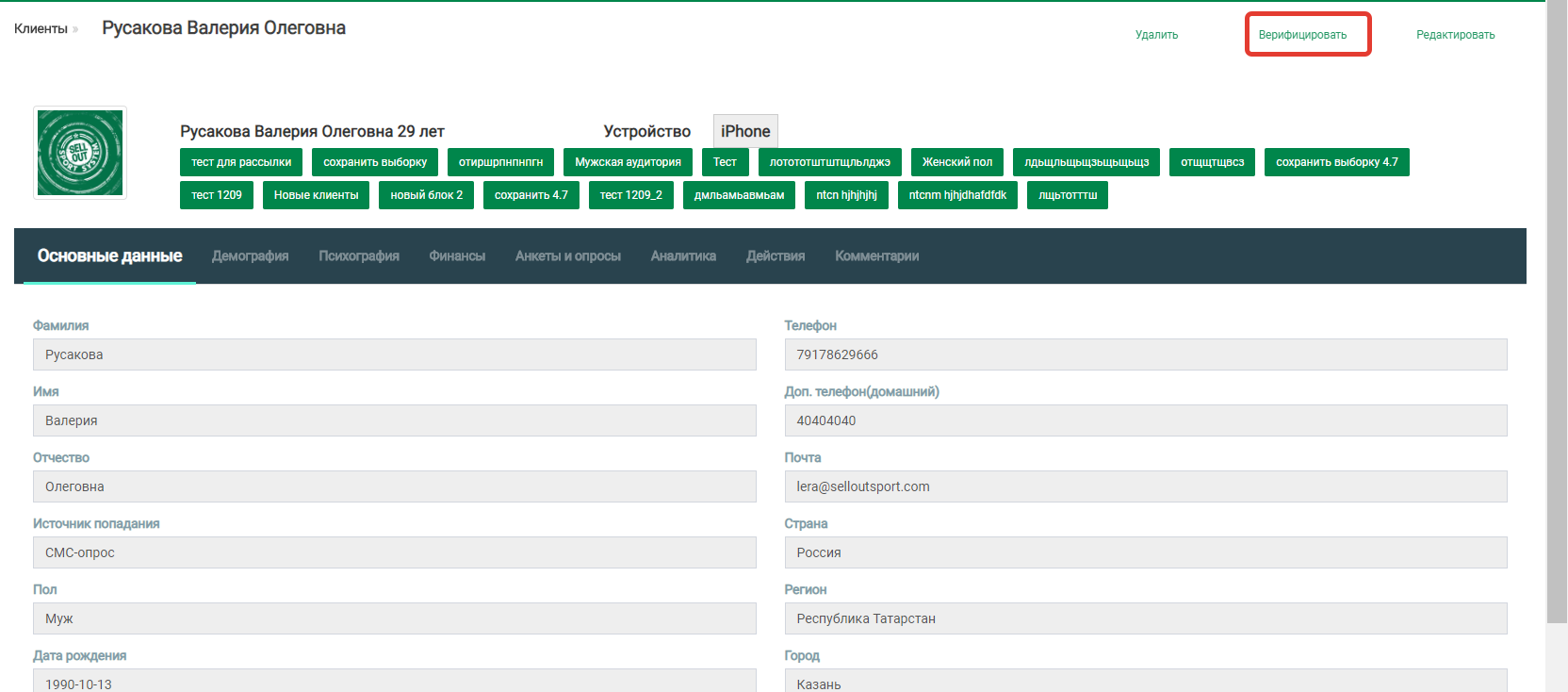Viewport: 1568px width, 692px height.
Task: Click the 'сохранить выборку 4.7' tag
Action: point(1336,162)
